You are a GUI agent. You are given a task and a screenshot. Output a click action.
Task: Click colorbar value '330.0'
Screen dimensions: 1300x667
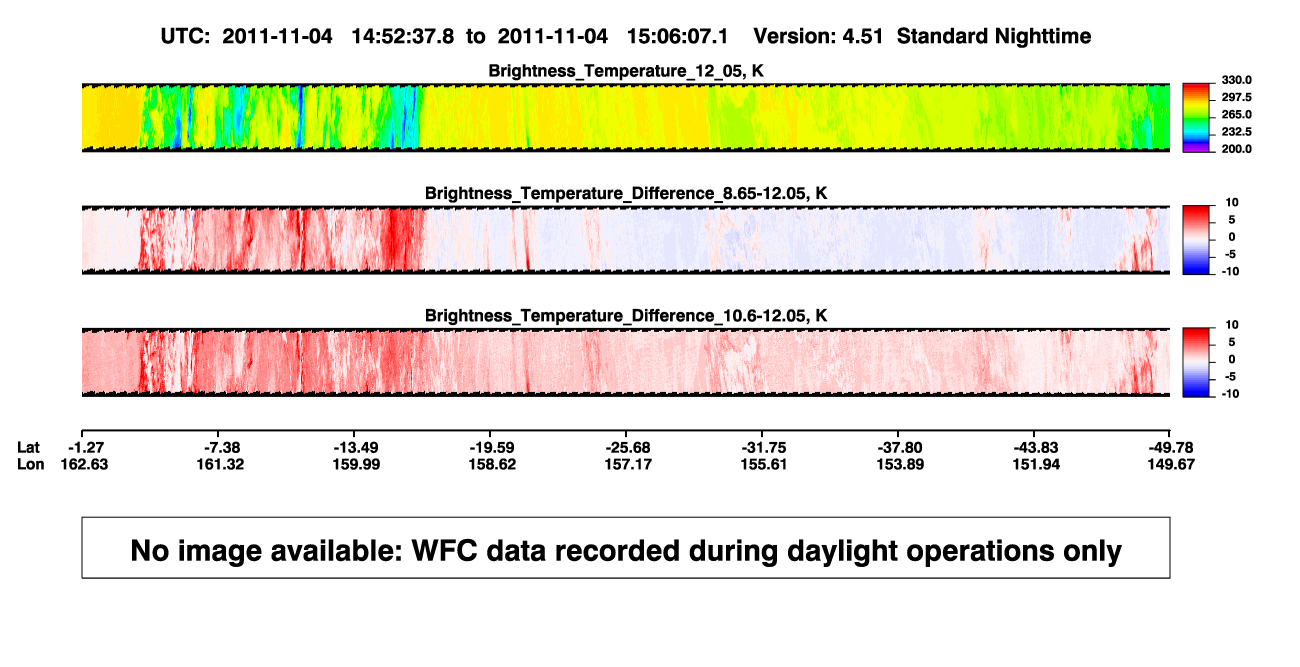click(x=1237, y=80)
